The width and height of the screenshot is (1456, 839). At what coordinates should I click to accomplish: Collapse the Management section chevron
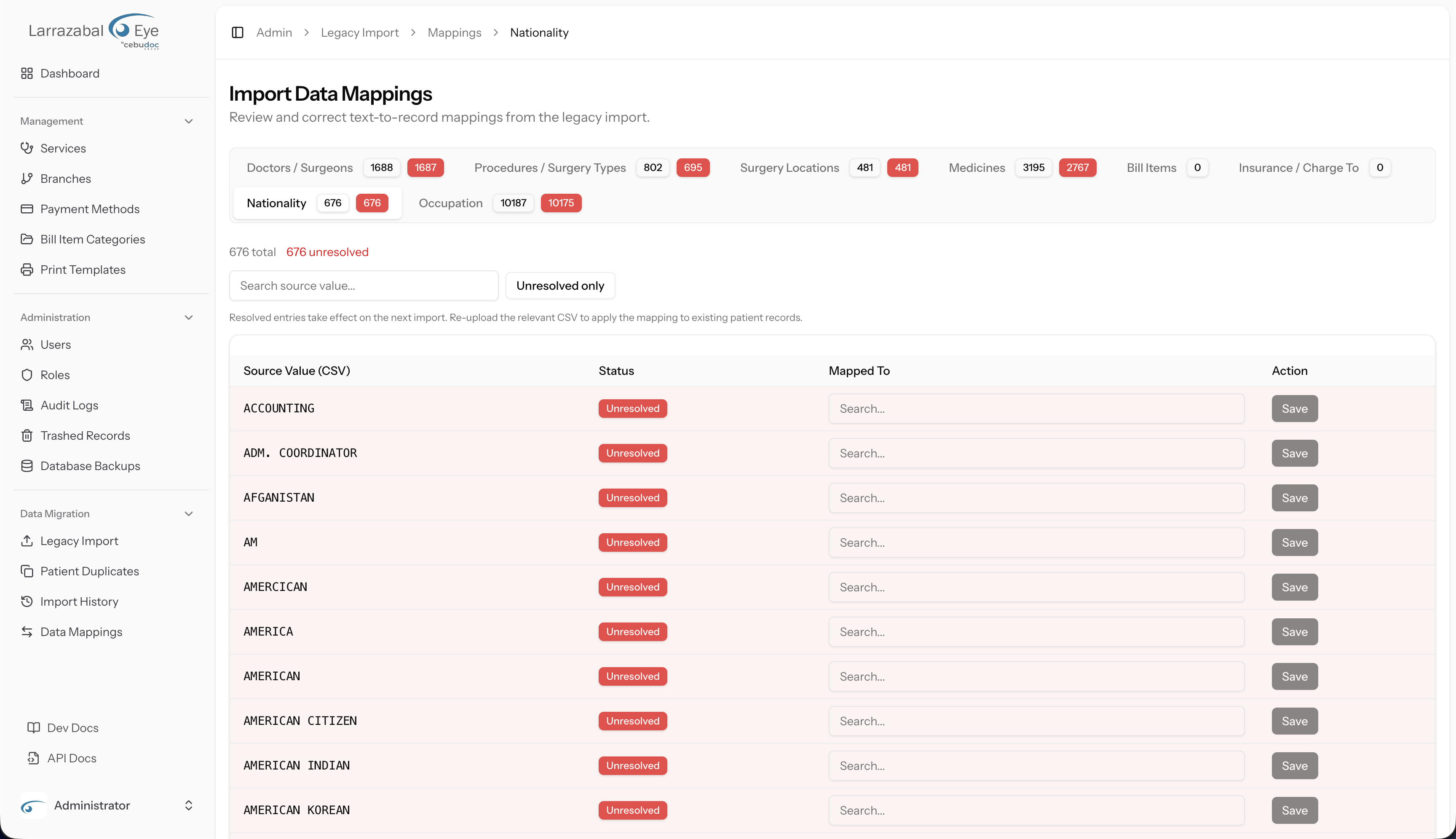coord(188,121)
